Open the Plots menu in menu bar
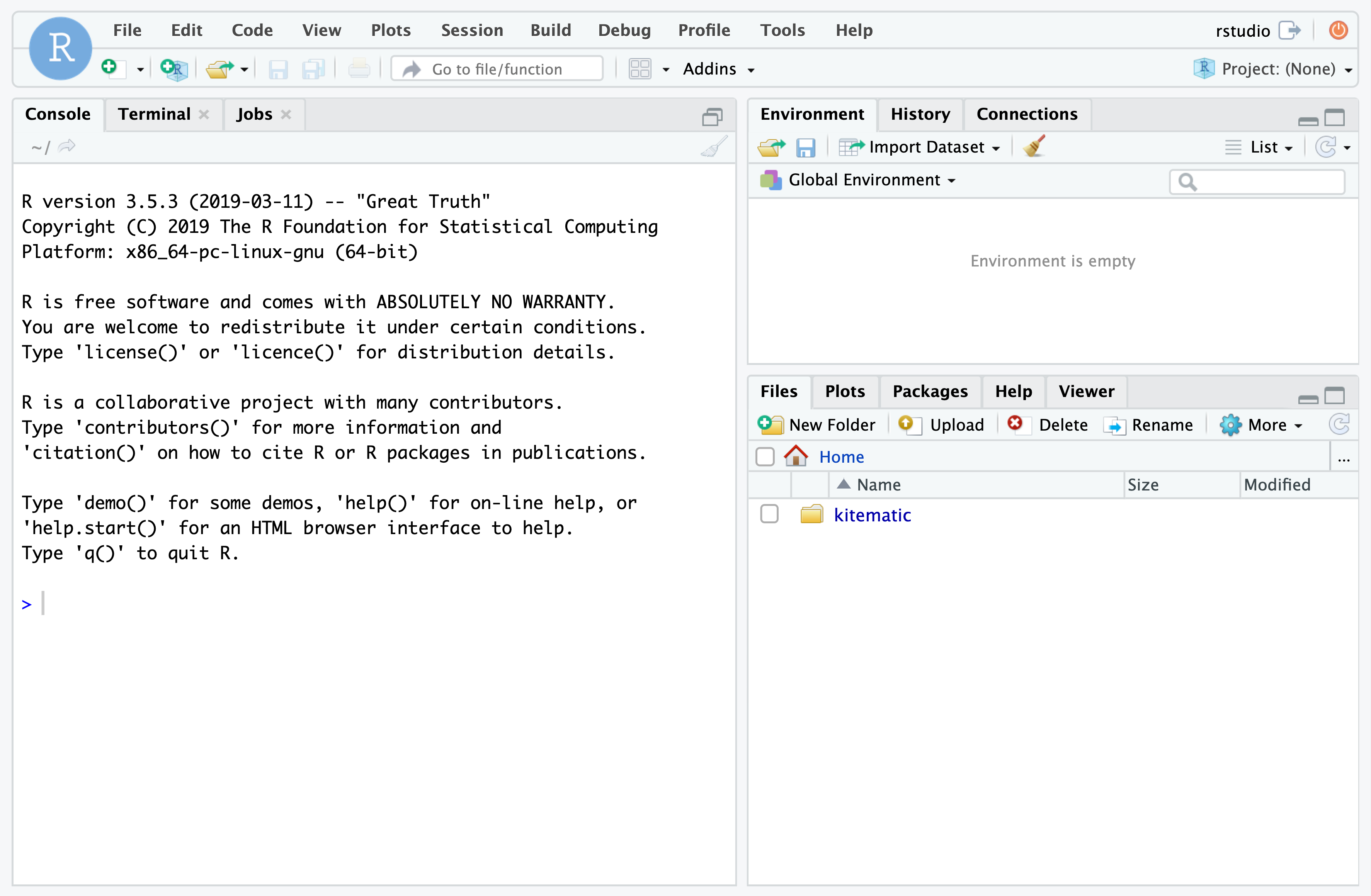Screen dimensions: 1371x896 (x=391, y=30)
